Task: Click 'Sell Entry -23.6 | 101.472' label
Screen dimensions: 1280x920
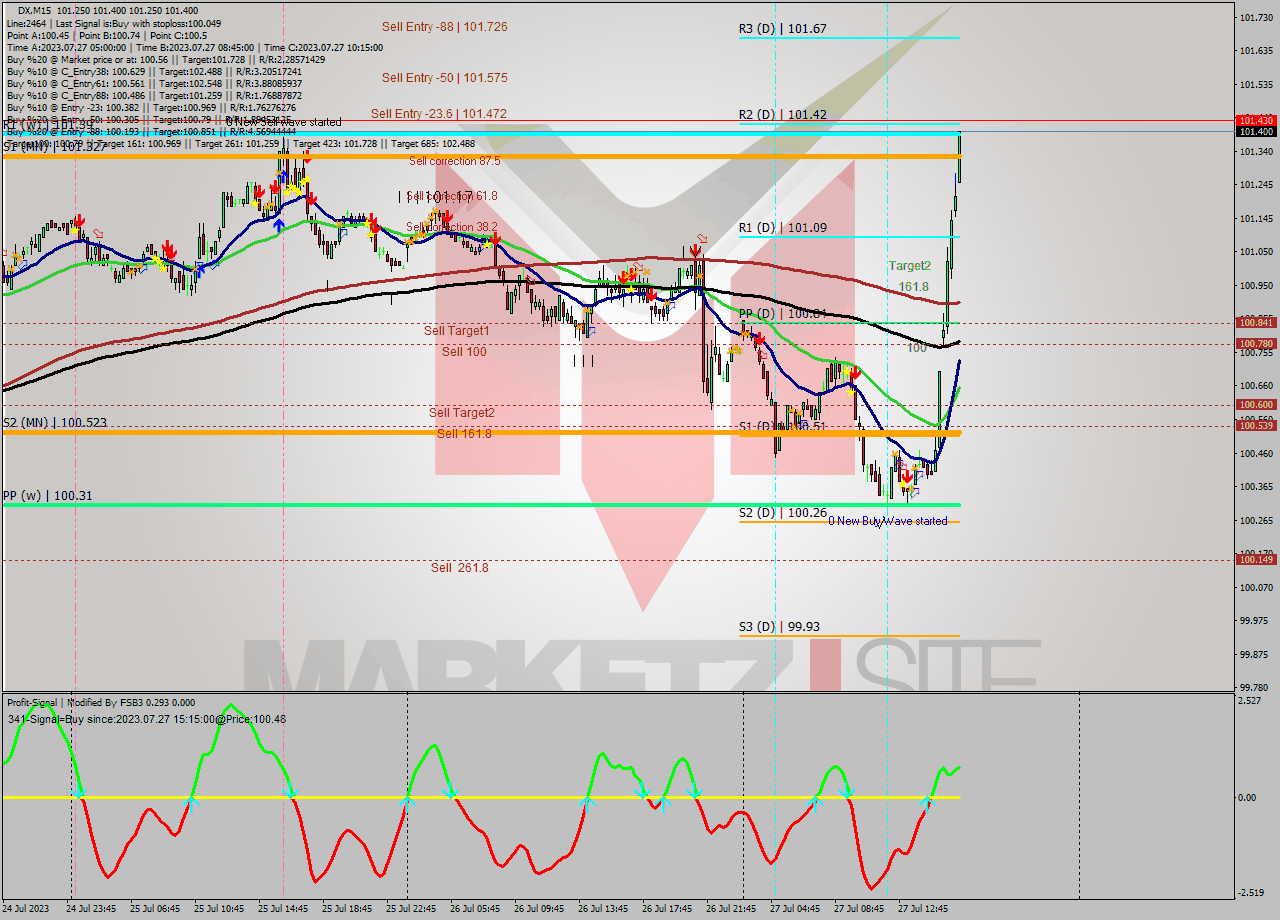Action: coord(439,114)
